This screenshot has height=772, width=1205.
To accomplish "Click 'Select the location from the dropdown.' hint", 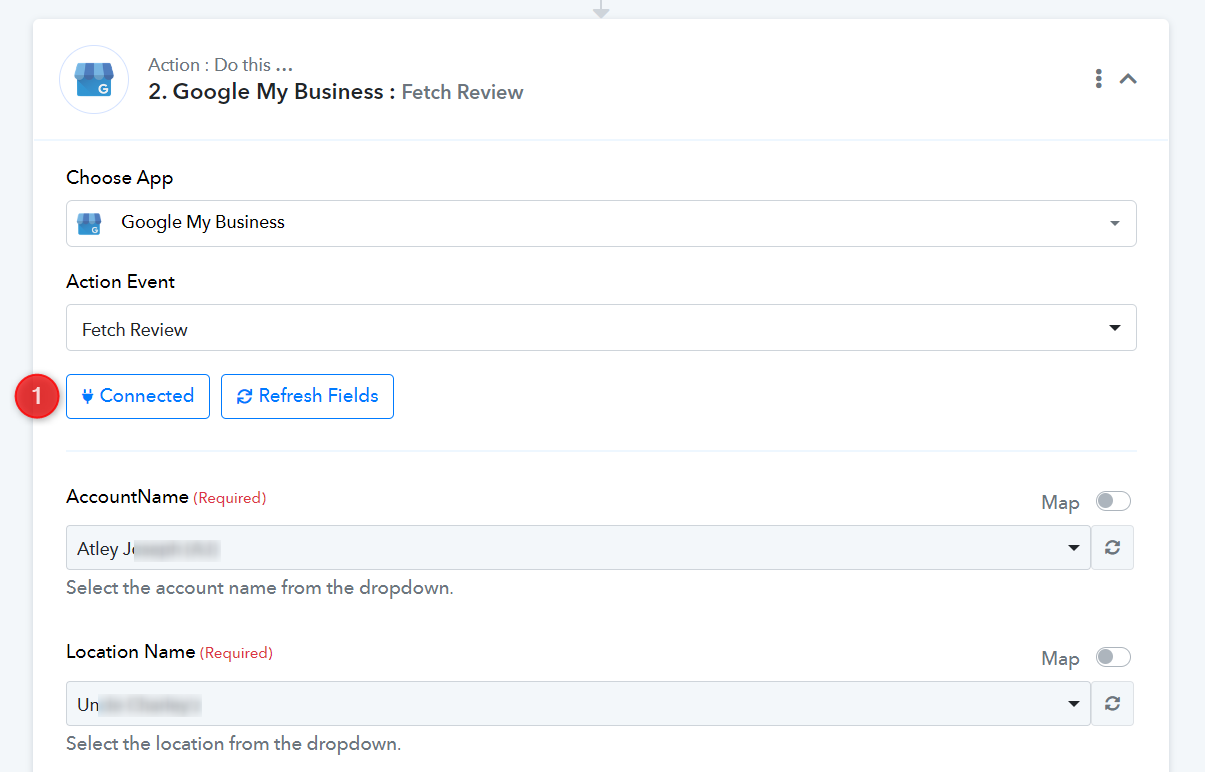I will pos(233,744).
